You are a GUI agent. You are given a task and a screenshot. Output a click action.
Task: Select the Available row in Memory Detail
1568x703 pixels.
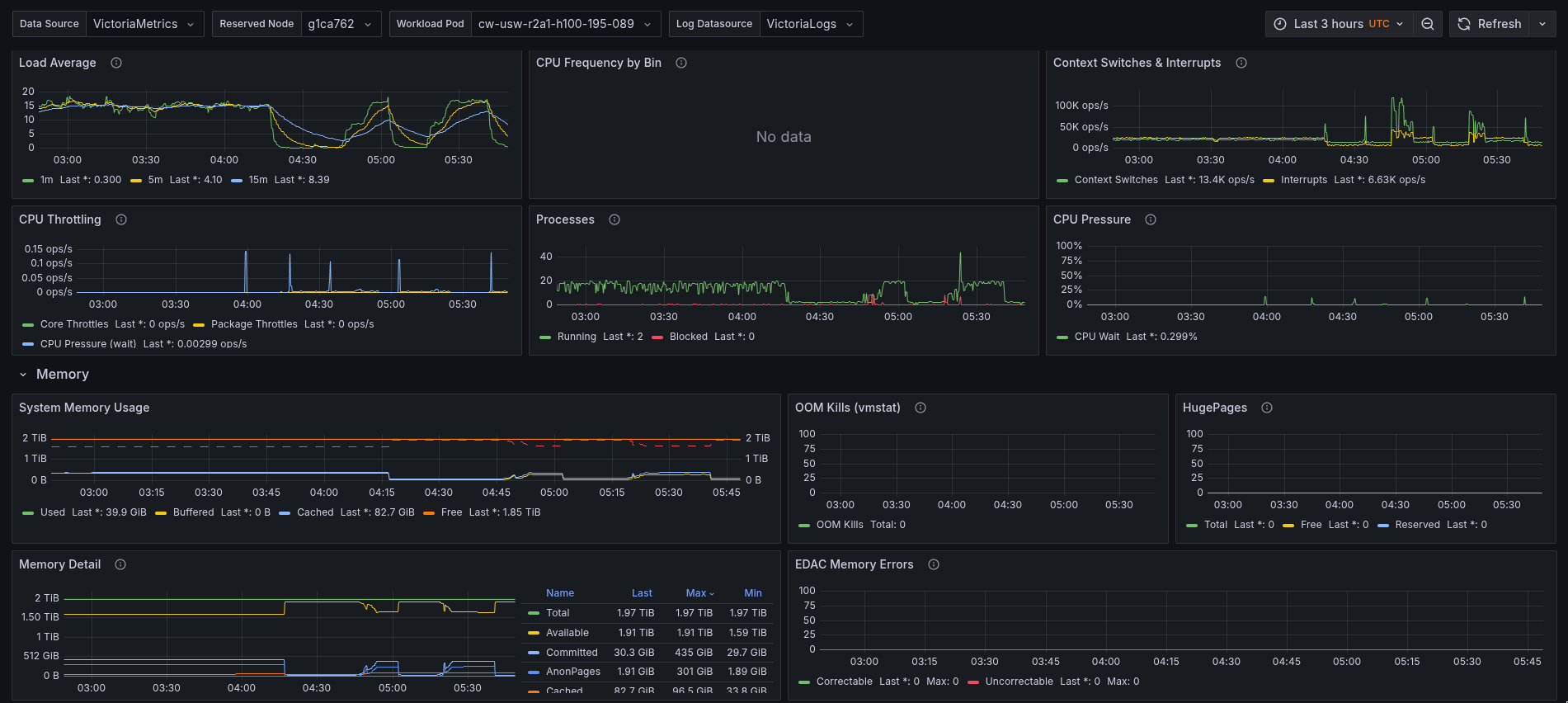[647, 633]
